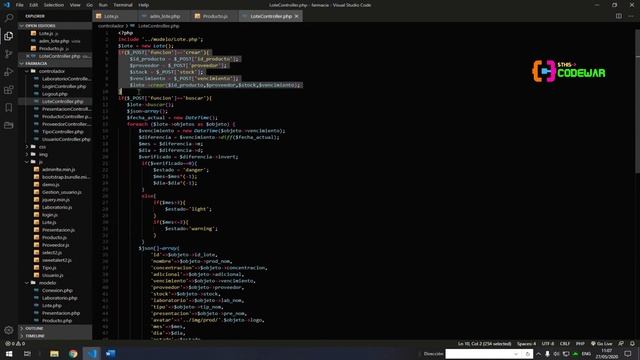Viewport: 640px width, 360px height.
Task: Open Windows Action Center notifications
Action: coord(628,353)
